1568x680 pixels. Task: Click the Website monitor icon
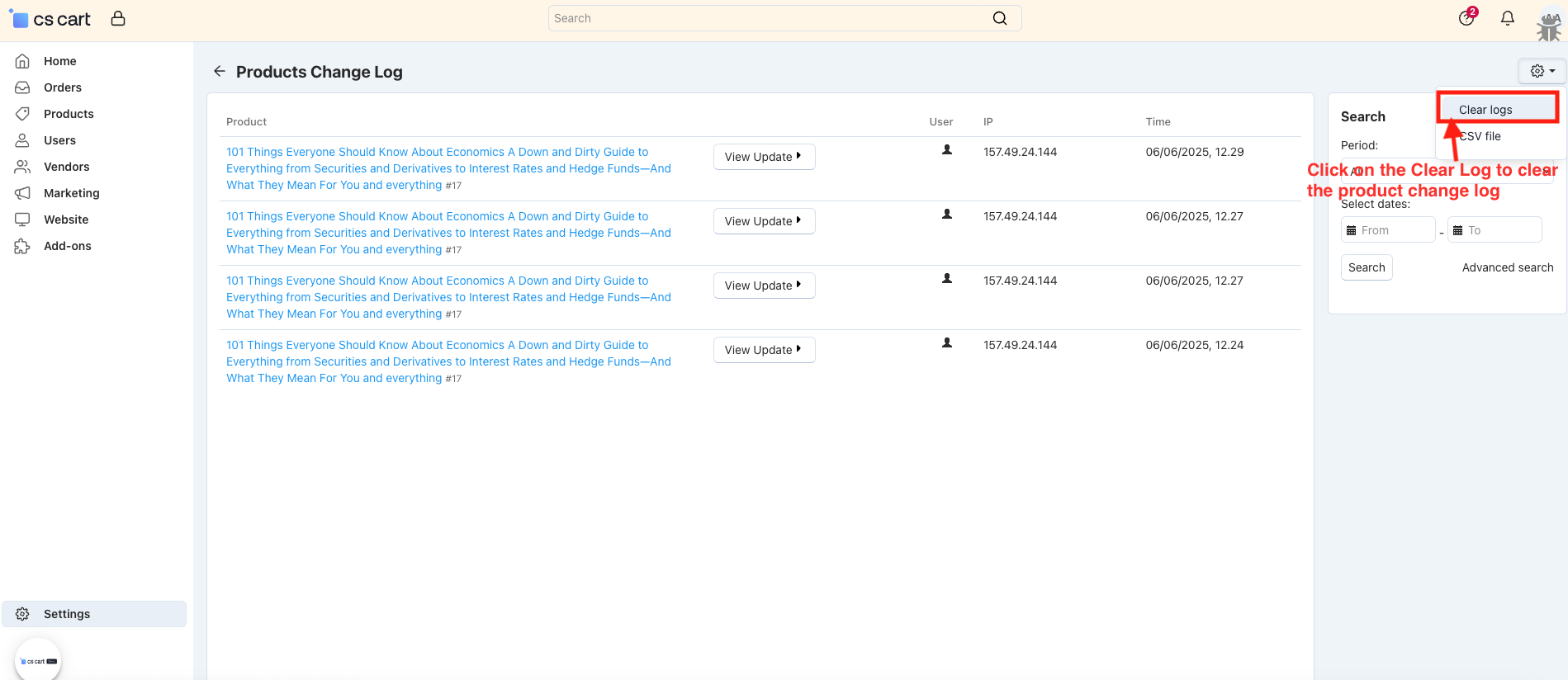(x=23, y=220)
